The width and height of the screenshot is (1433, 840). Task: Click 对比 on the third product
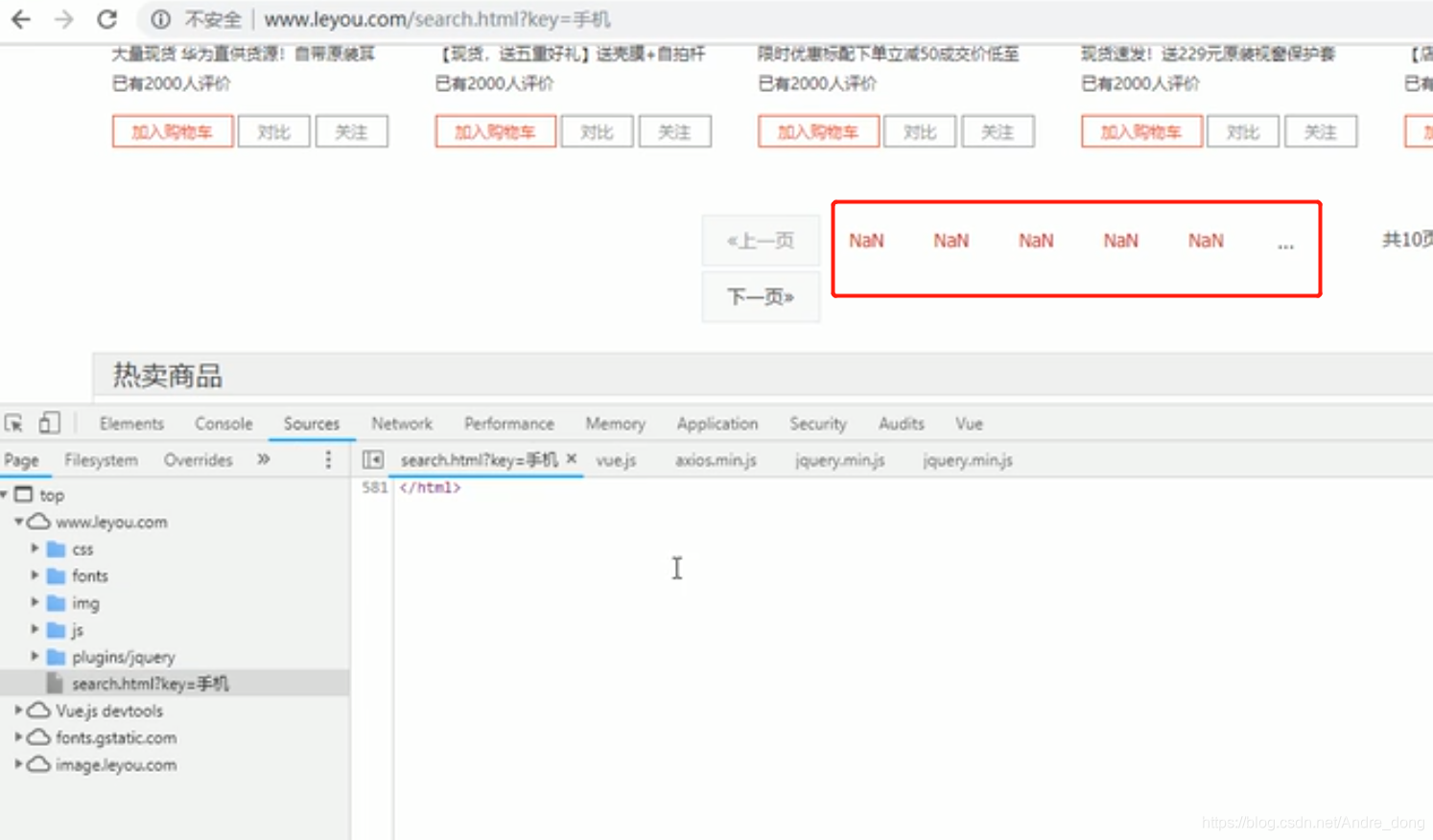[920, 132]
